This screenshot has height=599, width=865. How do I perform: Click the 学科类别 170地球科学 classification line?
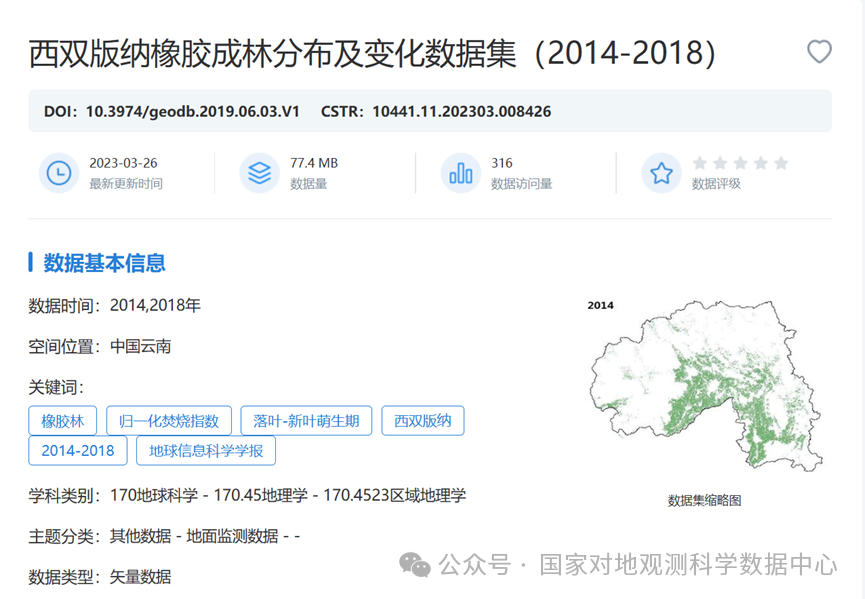click(x=247, y=495)
